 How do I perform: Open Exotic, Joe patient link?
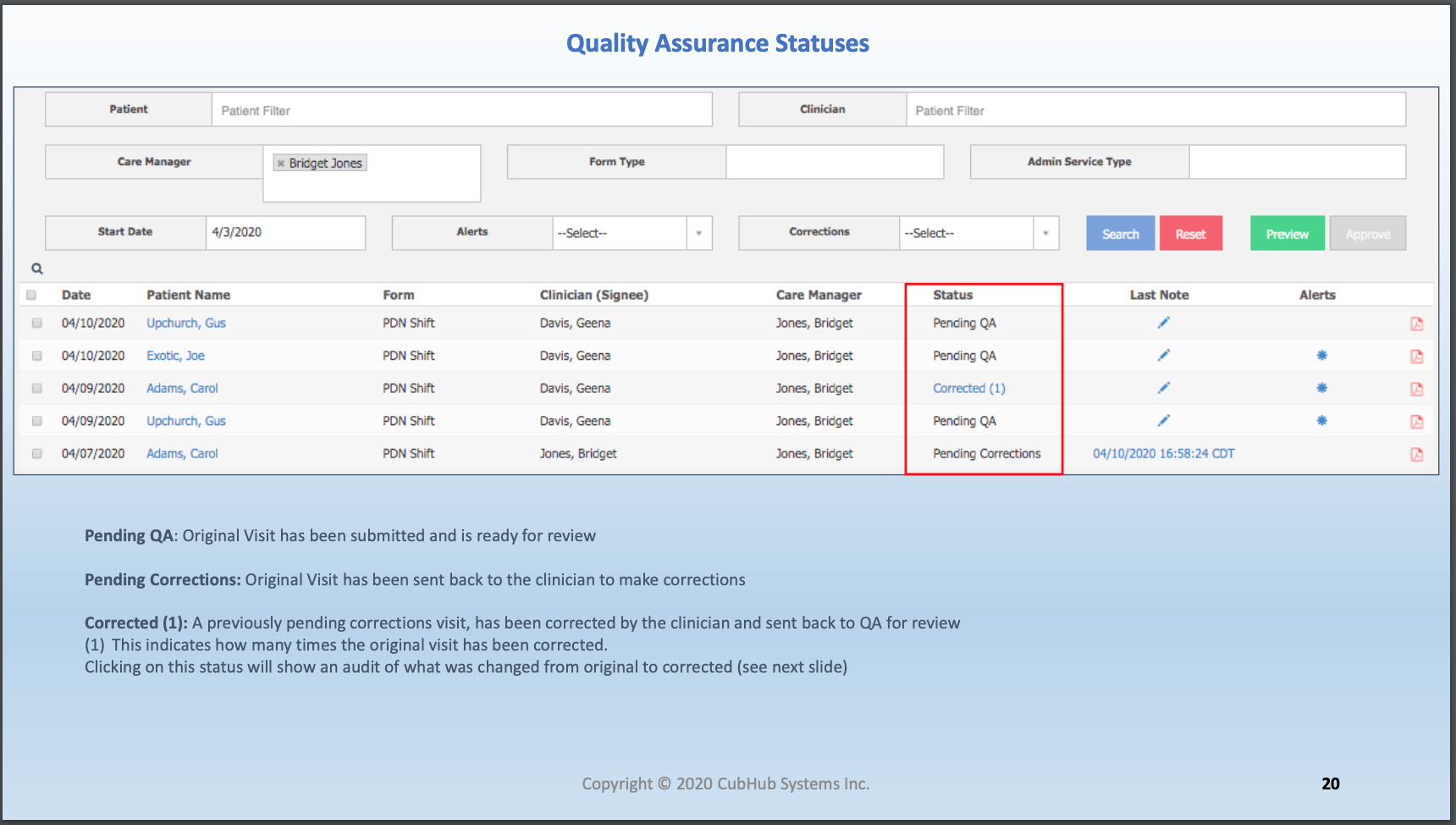[175, 356]
